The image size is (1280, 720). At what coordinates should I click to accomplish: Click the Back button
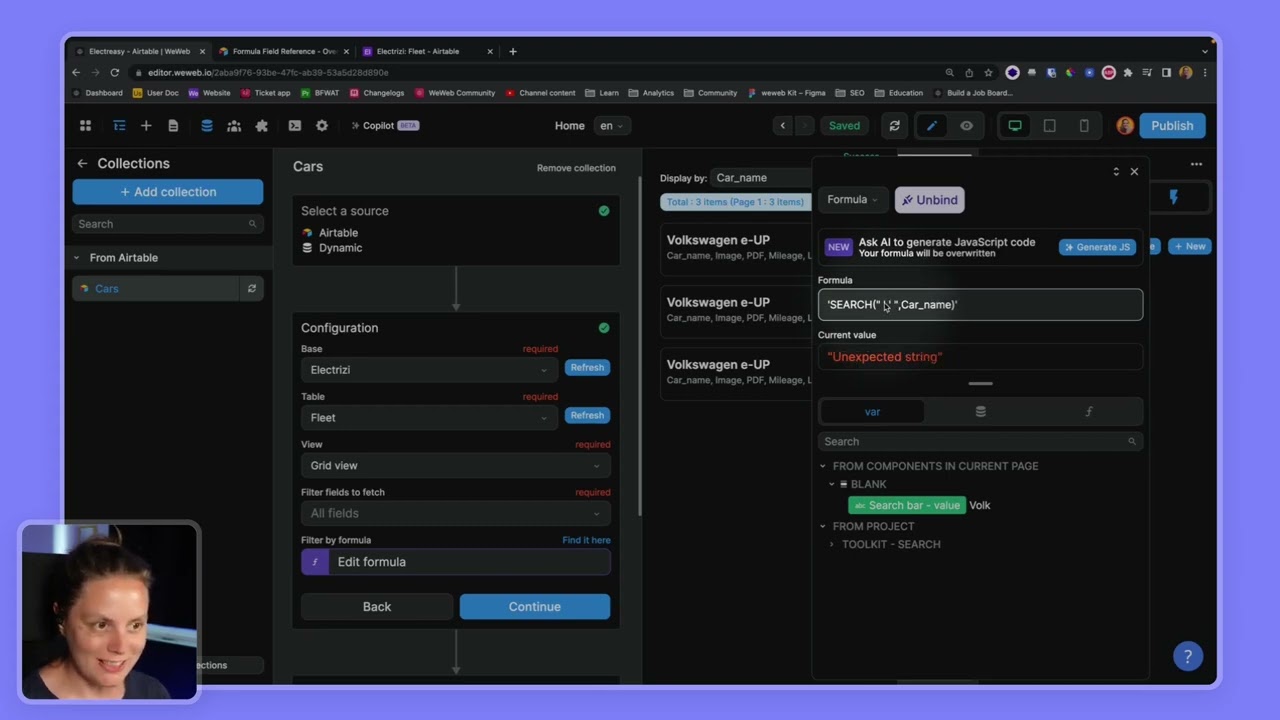click(x=377, y=607)
